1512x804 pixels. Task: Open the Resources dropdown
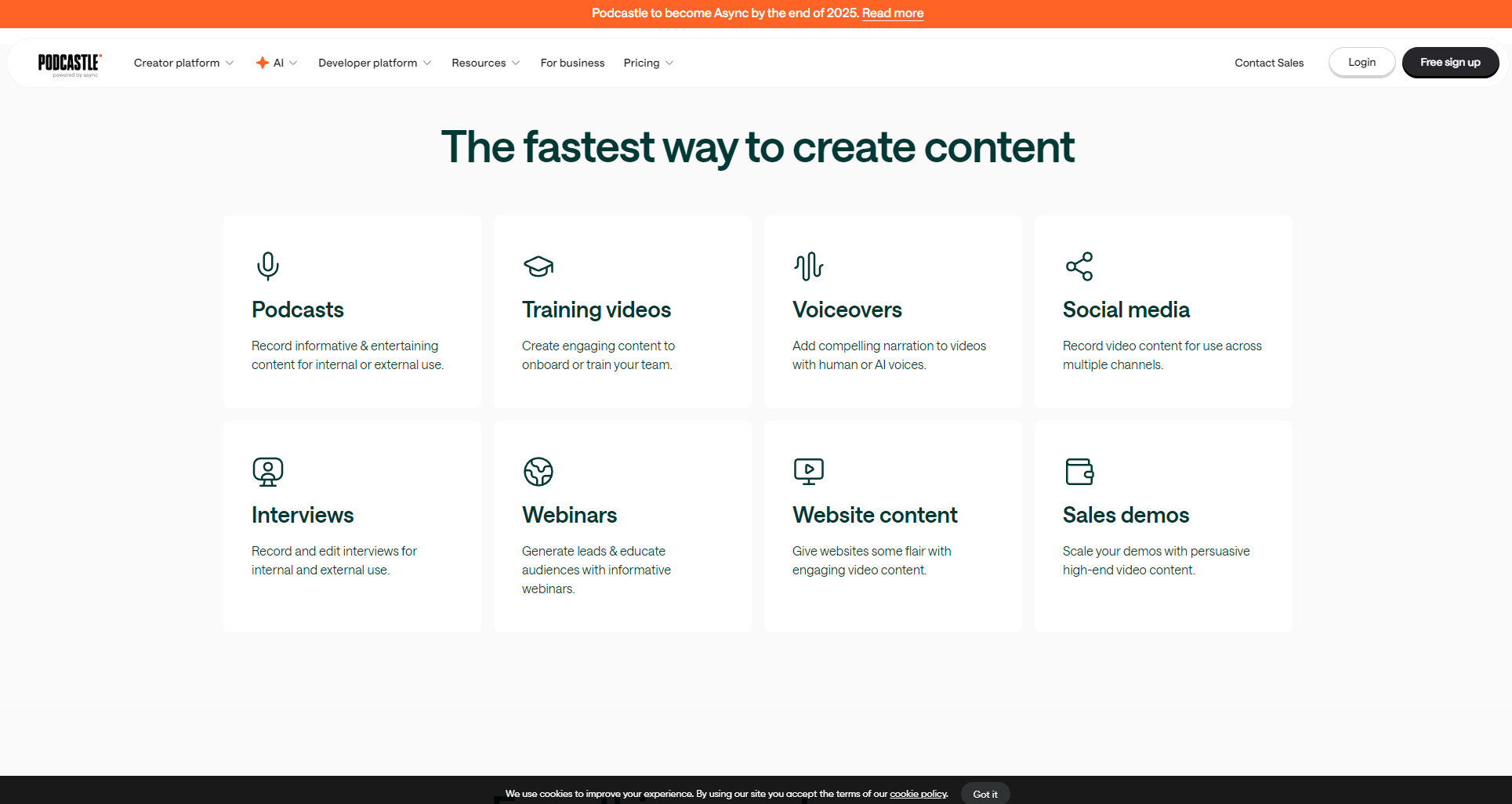(x=485, y=63)
